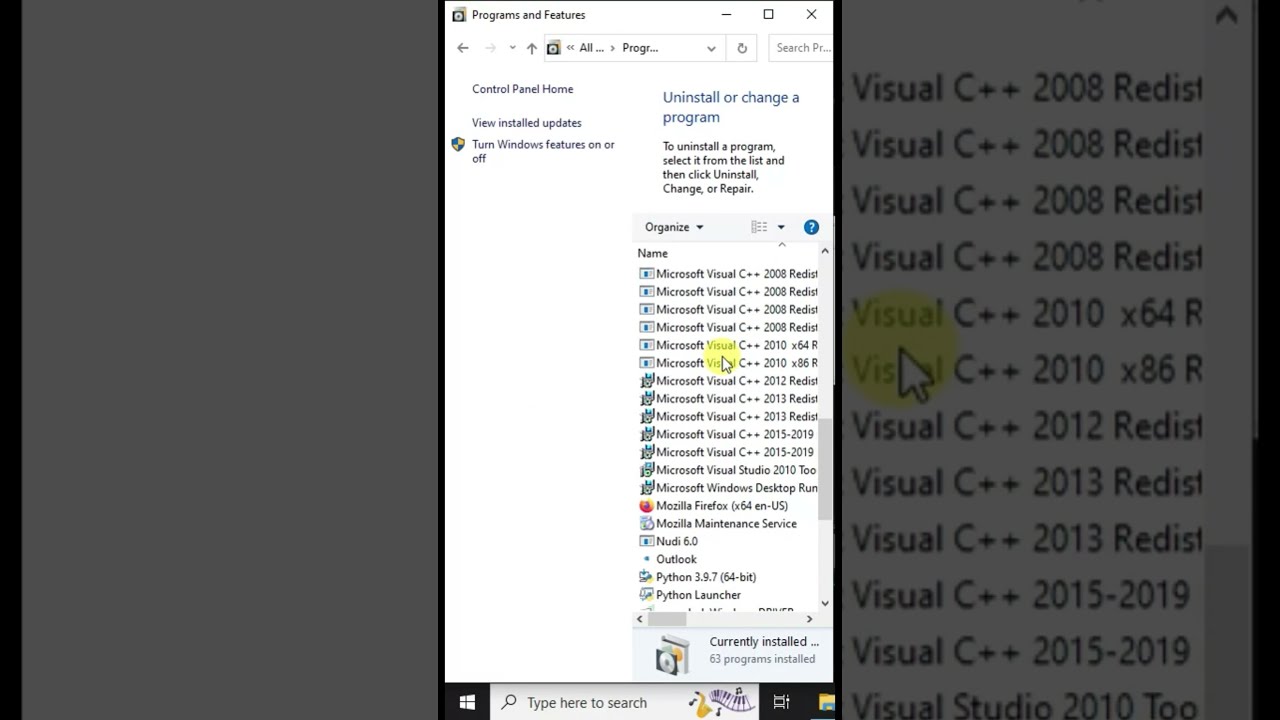
Task: Click the shield icon beside Windows features
Action: pos(458,145)
